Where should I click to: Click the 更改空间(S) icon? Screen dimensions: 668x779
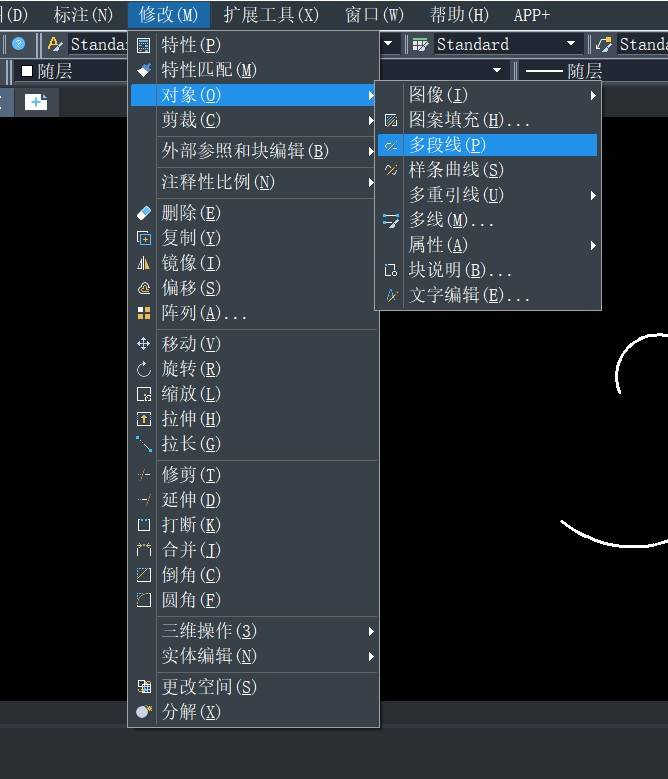click(144, 687)
